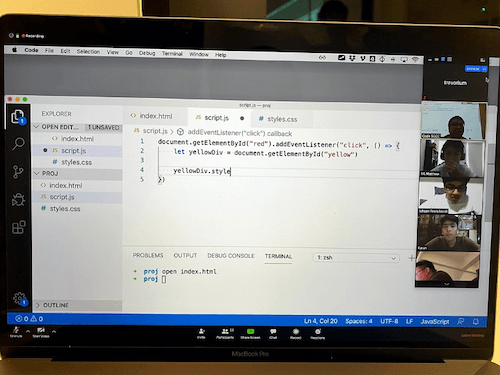
Task: Open the Search view in activity bar
Action: coord(19,144)
